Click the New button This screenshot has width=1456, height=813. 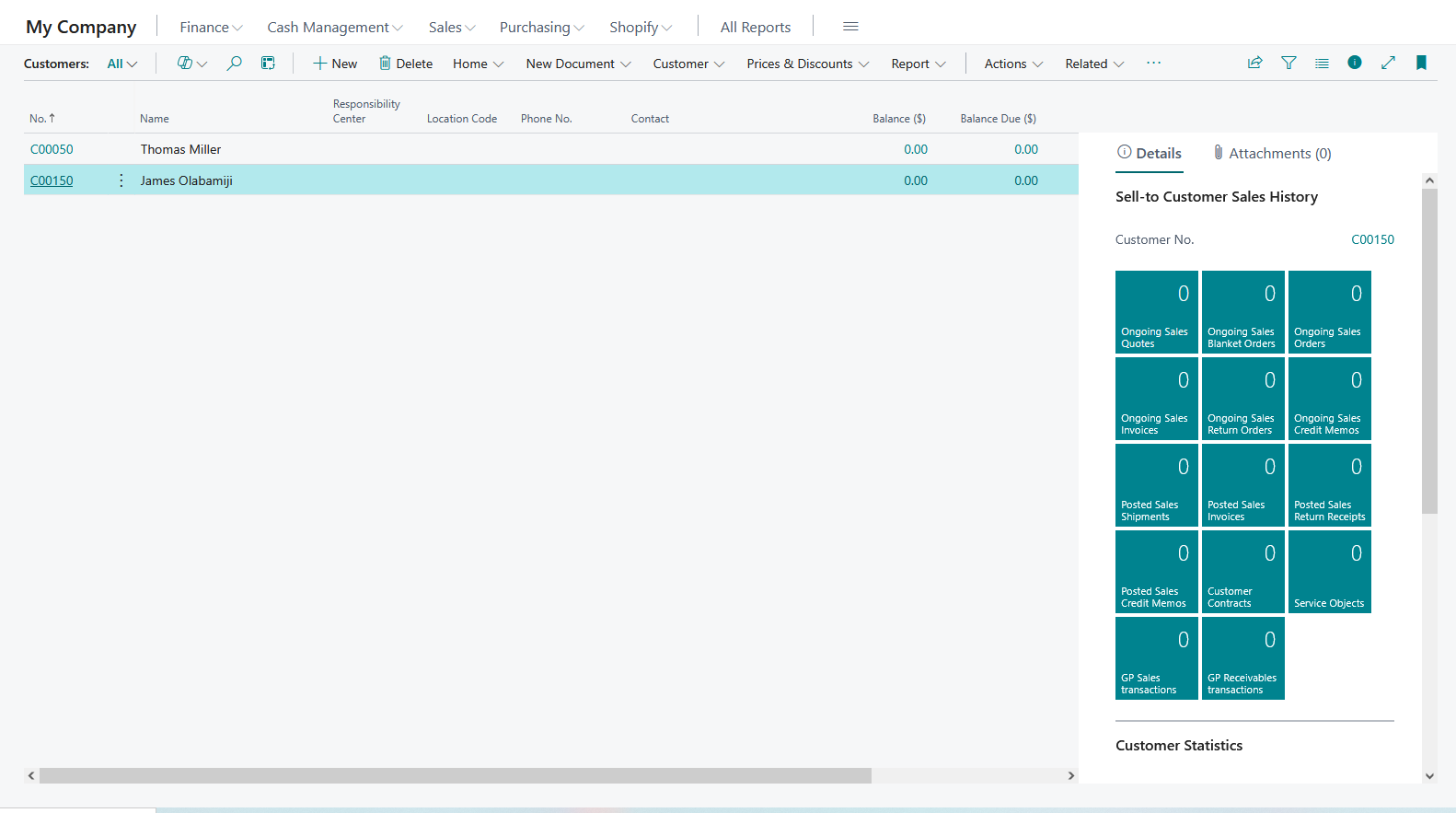click(x=335, y=64)
